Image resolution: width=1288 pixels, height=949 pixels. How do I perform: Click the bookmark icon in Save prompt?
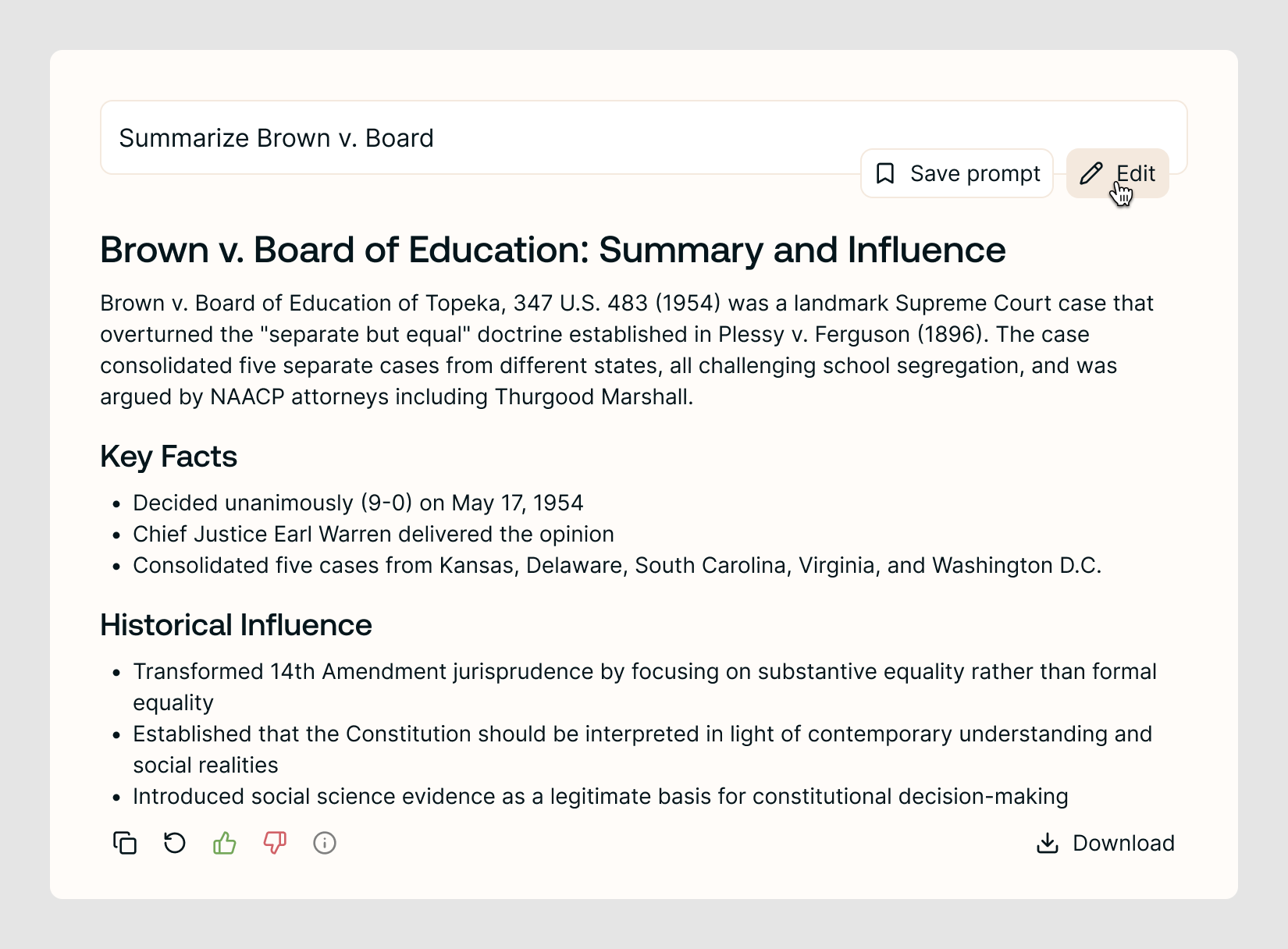tap(885, 173)
